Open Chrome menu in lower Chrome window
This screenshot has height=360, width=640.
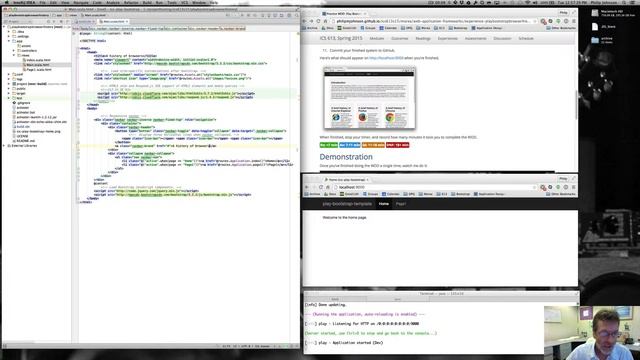(x=573, y=187)
